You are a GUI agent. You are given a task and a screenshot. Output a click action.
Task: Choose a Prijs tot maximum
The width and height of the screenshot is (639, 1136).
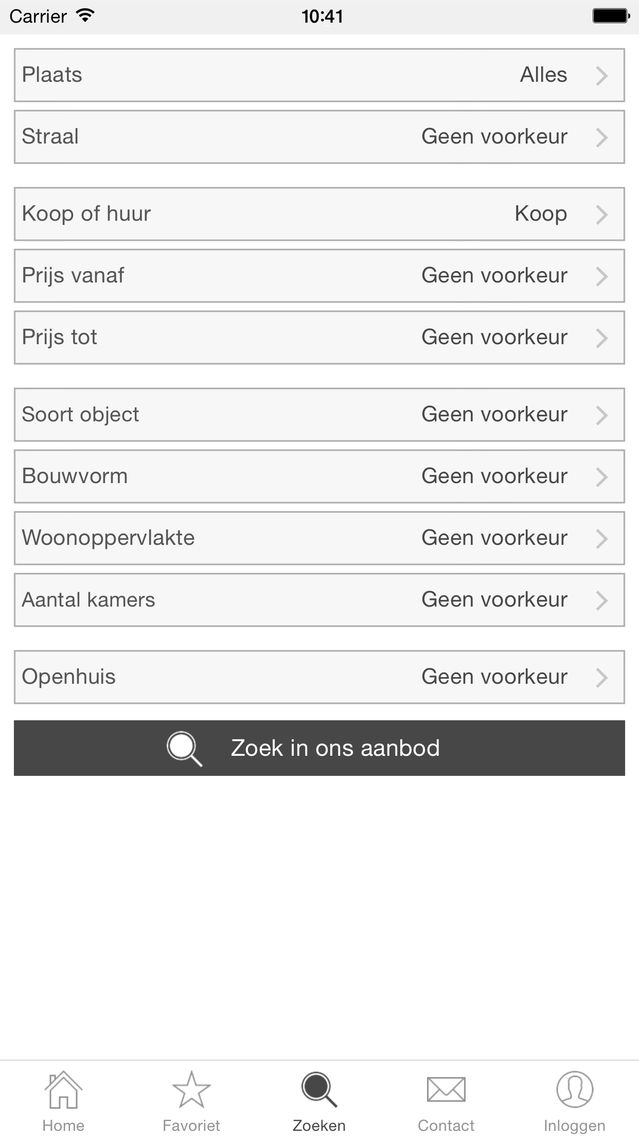tap(319, 338)
